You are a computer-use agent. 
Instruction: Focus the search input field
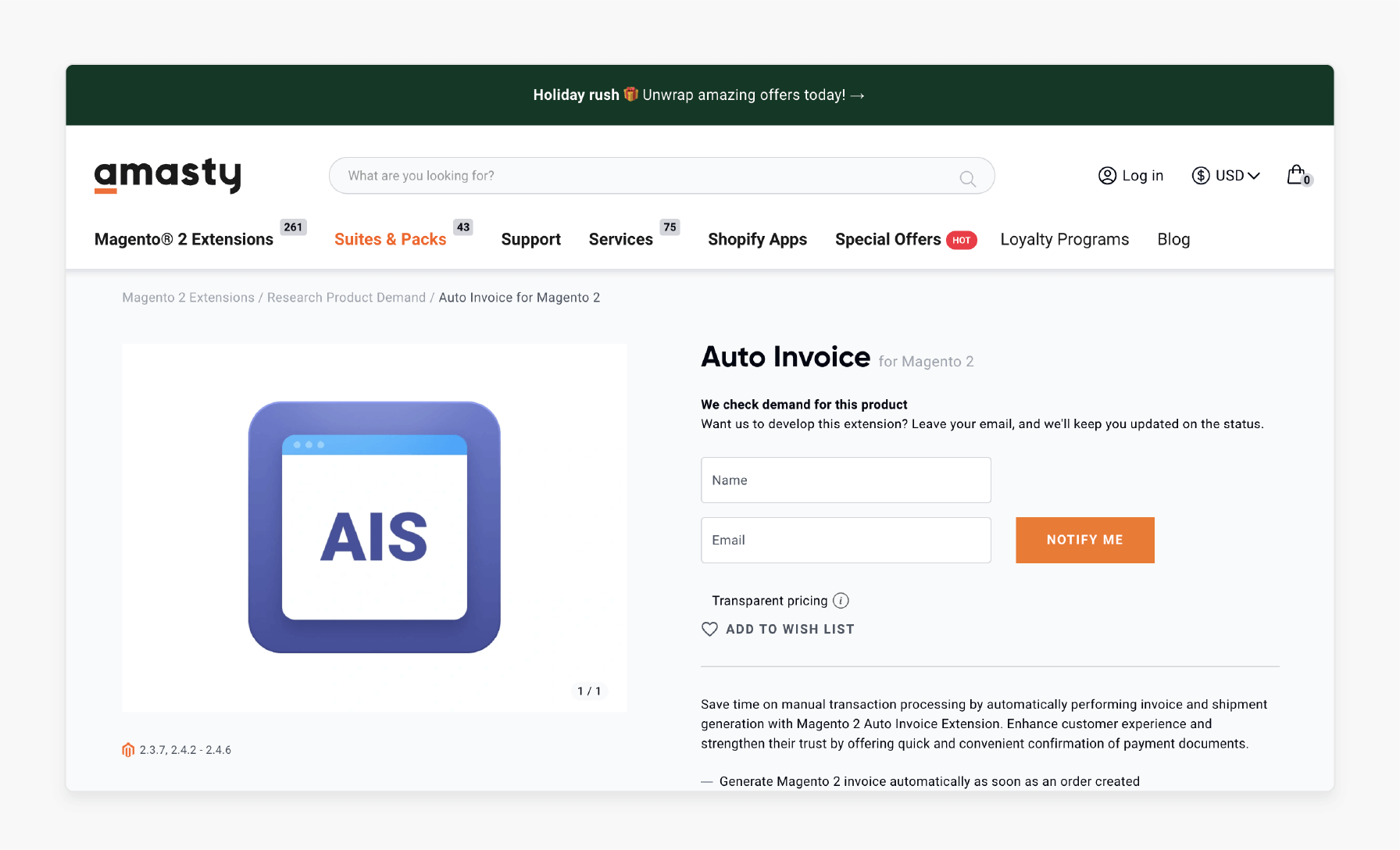click(x=662, y=176)
